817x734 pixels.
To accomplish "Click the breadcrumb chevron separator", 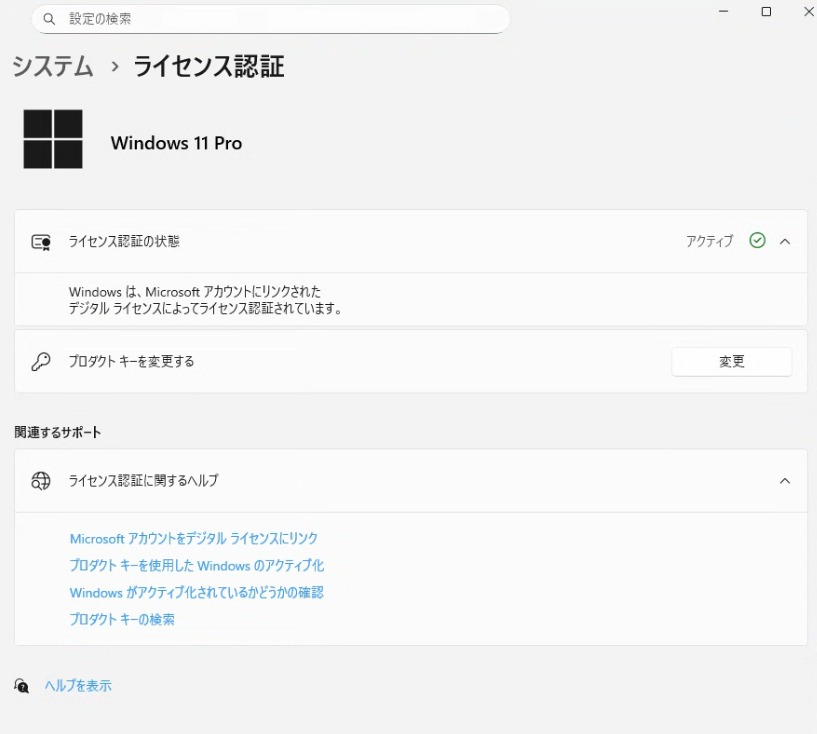I will pyautogui.click(x=115, y=67).
